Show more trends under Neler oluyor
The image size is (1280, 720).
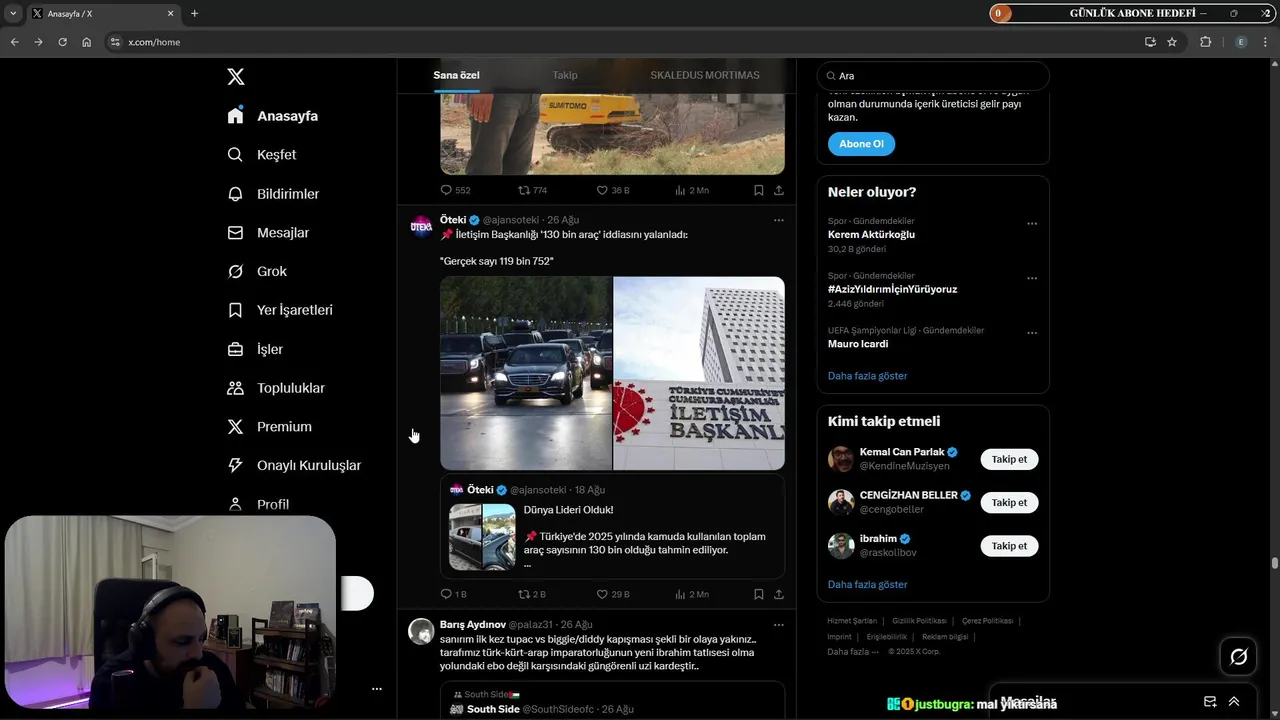coord(867,376)
